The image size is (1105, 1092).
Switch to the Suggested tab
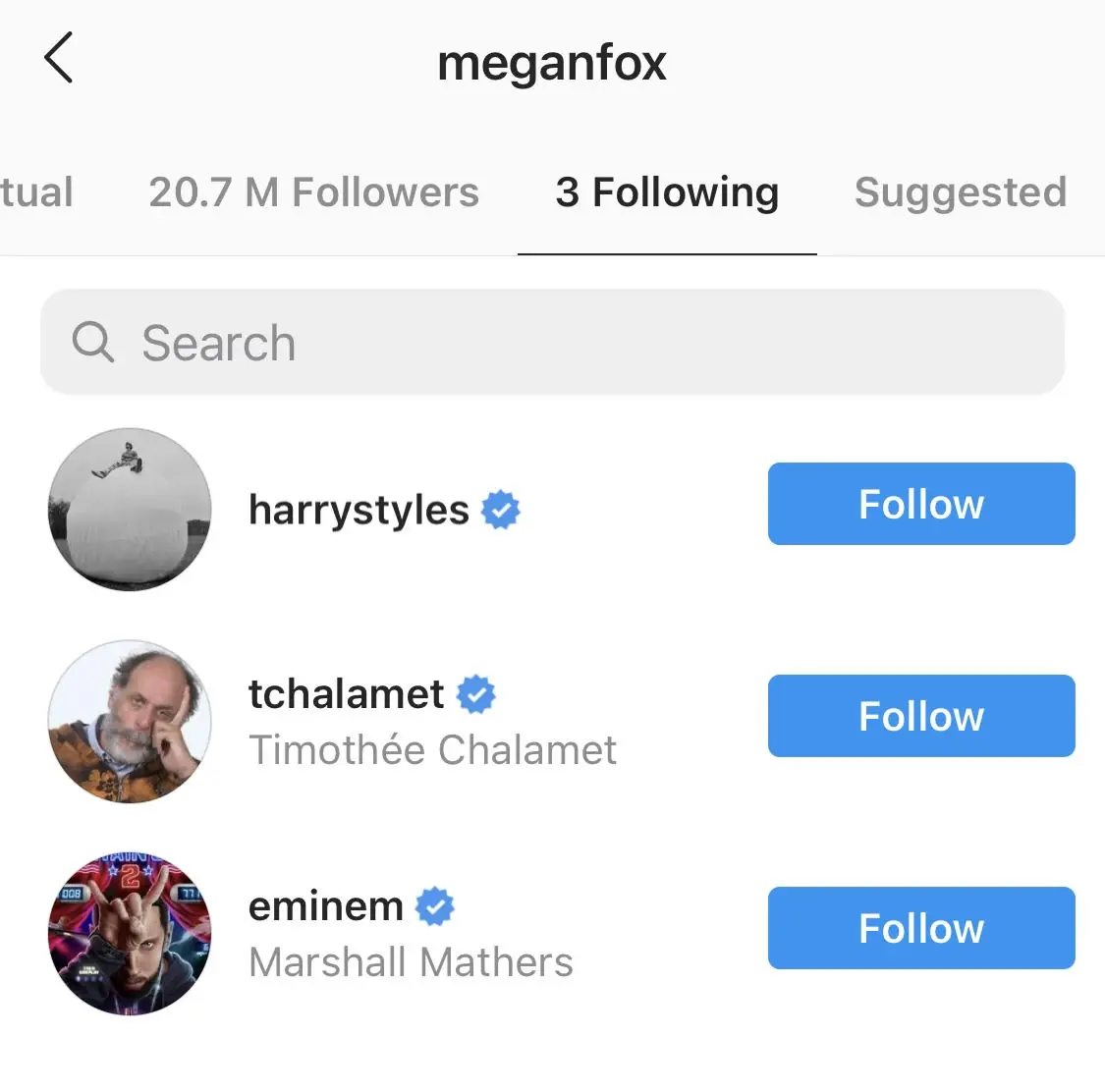[x=960, y=192]
